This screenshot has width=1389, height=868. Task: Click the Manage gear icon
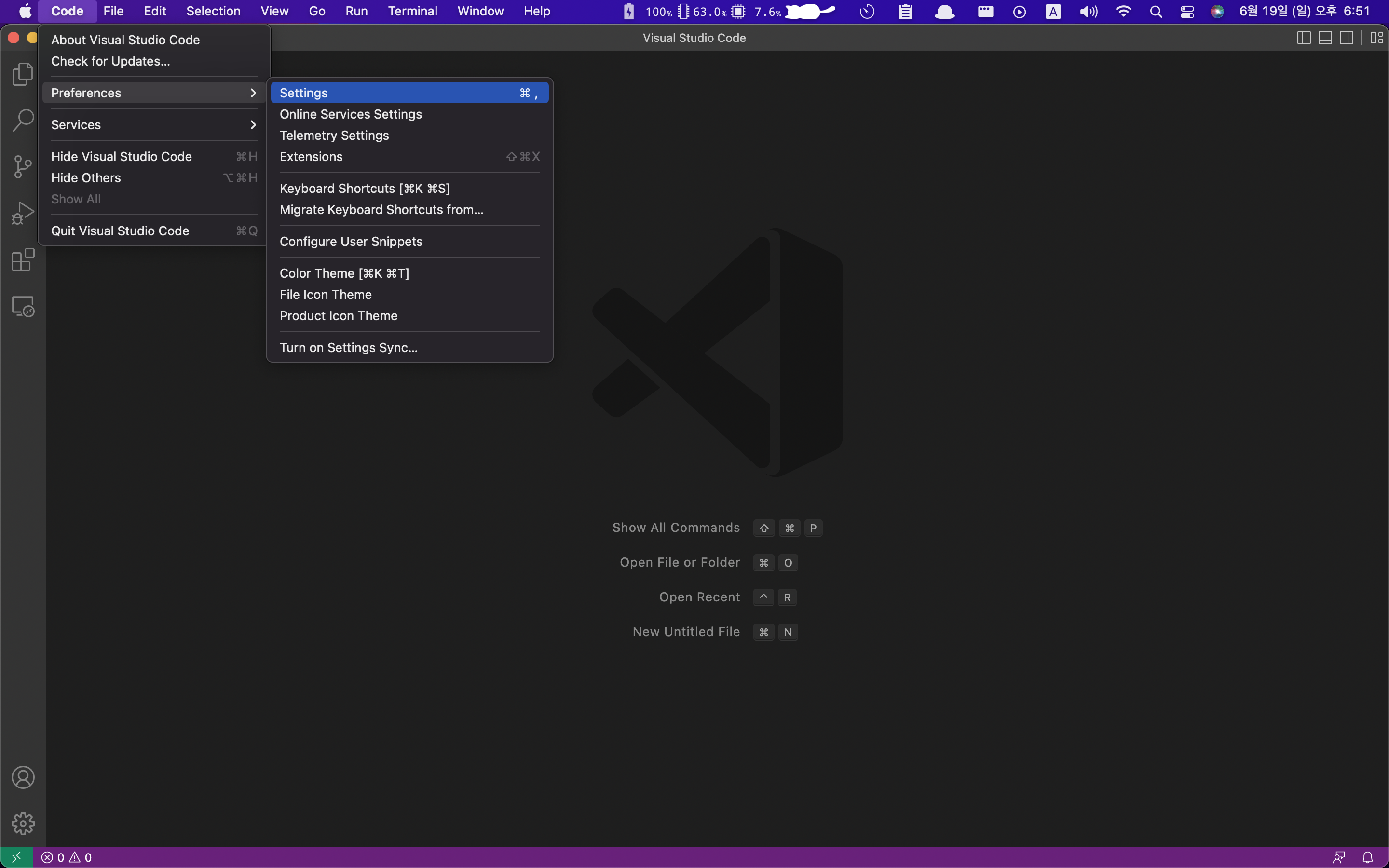(23, 824)
